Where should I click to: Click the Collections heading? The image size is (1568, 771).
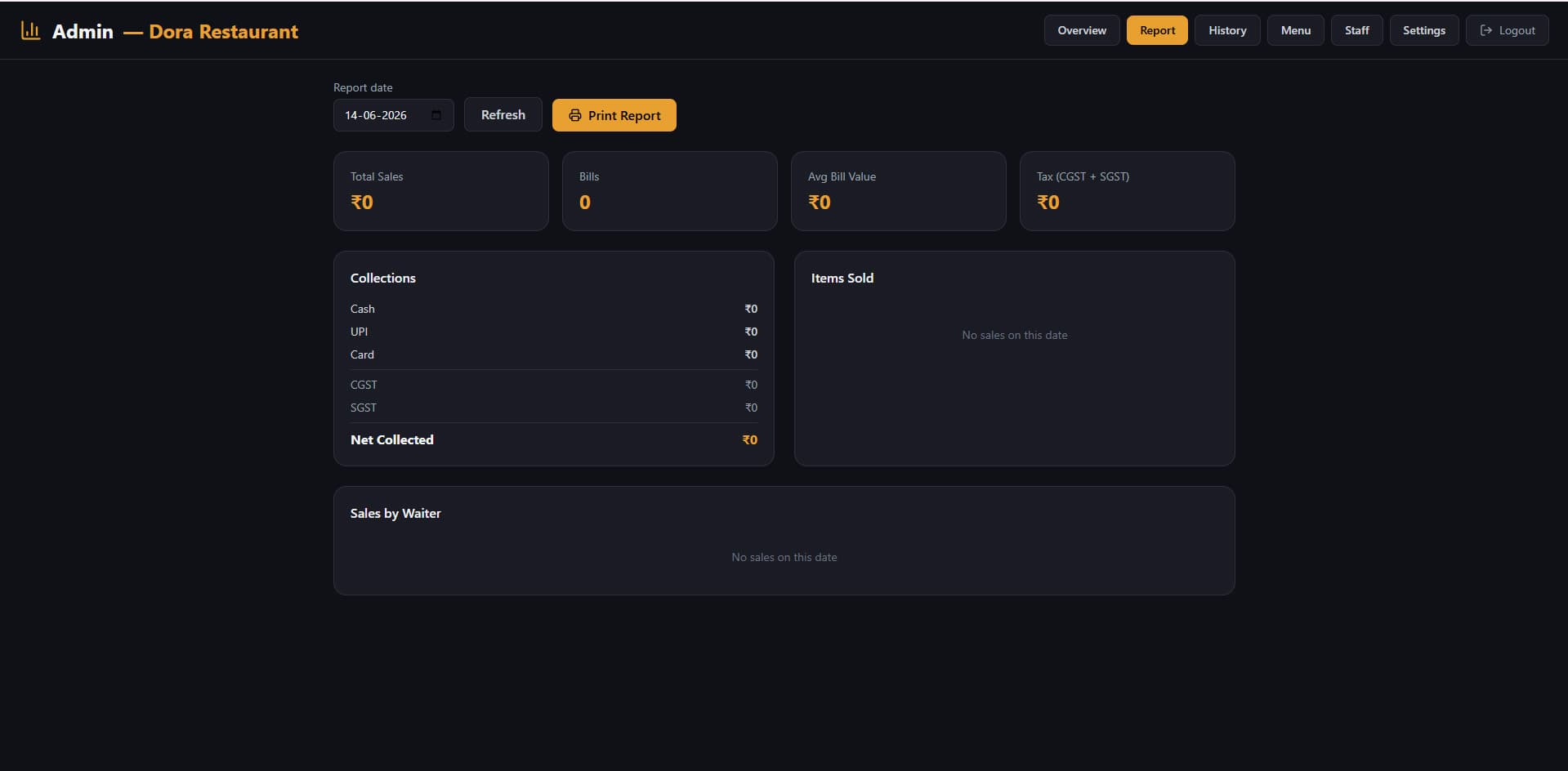(x=382, y=278)
